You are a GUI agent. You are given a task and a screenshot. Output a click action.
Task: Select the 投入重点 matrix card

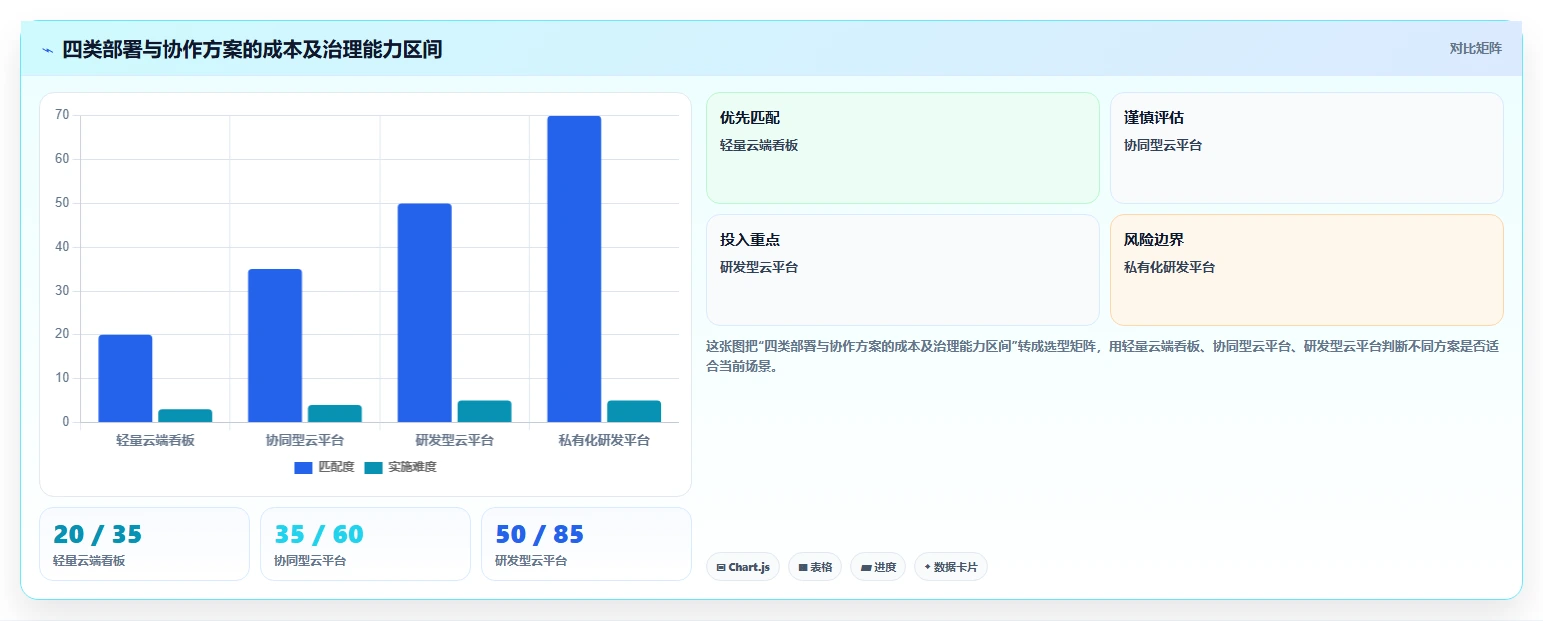pyautogui.click(x=902, y=270)
